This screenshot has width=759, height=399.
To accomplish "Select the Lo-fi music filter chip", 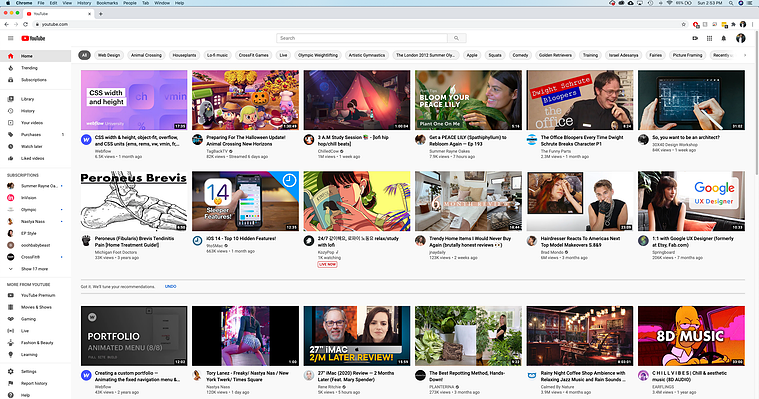I will coord(217,55).
